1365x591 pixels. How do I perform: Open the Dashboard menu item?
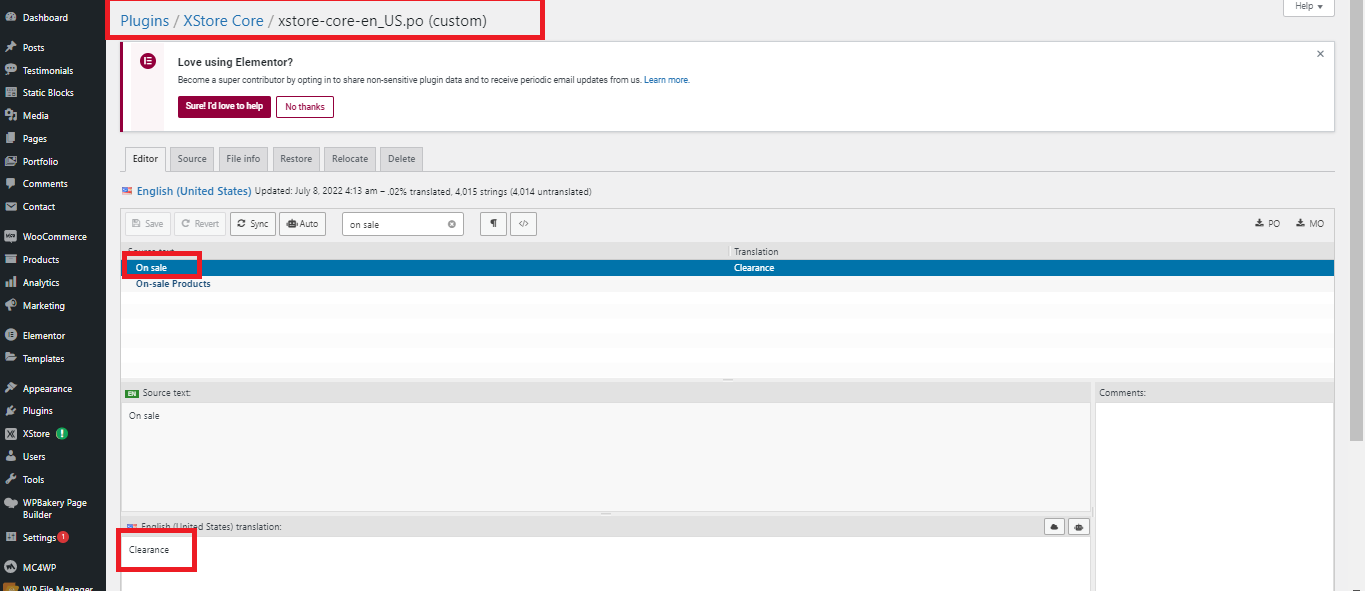click(45, 18)
